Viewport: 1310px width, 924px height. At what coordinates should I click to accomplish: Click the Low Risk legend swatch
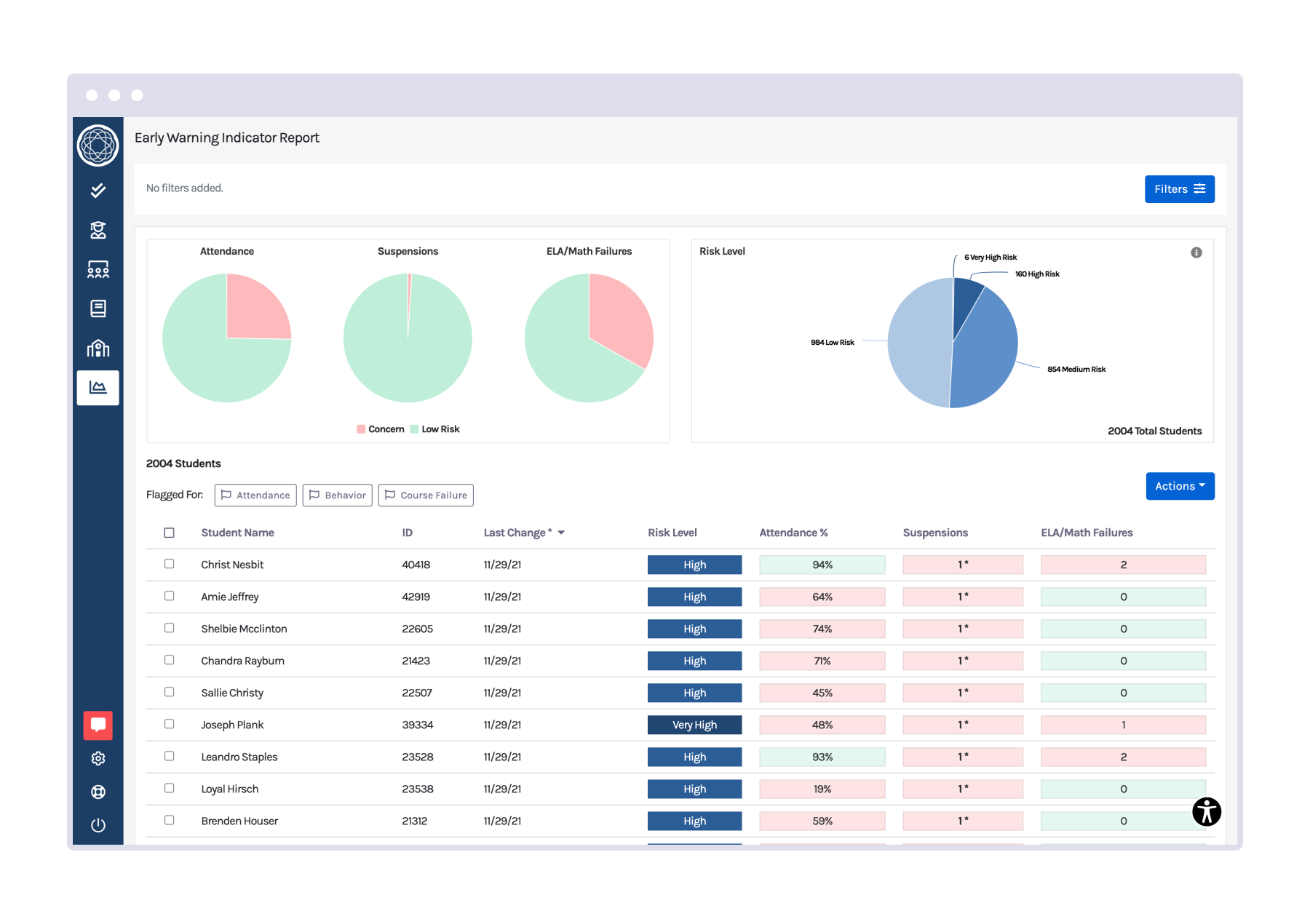click(x=414, y=429)
